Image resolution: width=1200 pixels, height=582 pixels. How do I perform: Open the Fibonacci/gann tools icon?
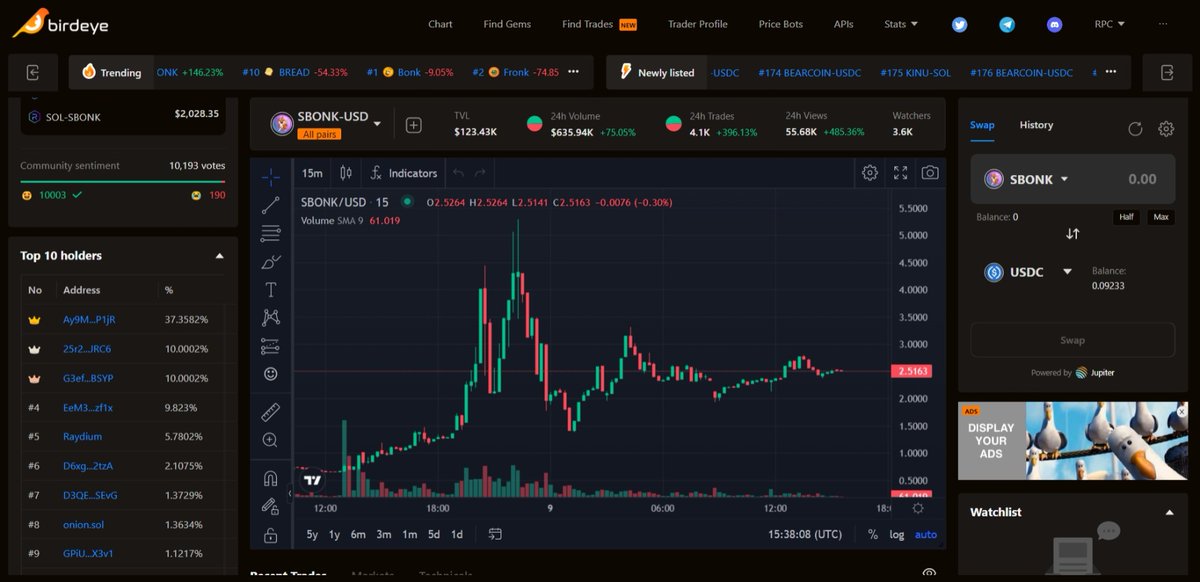coord(270,233)
